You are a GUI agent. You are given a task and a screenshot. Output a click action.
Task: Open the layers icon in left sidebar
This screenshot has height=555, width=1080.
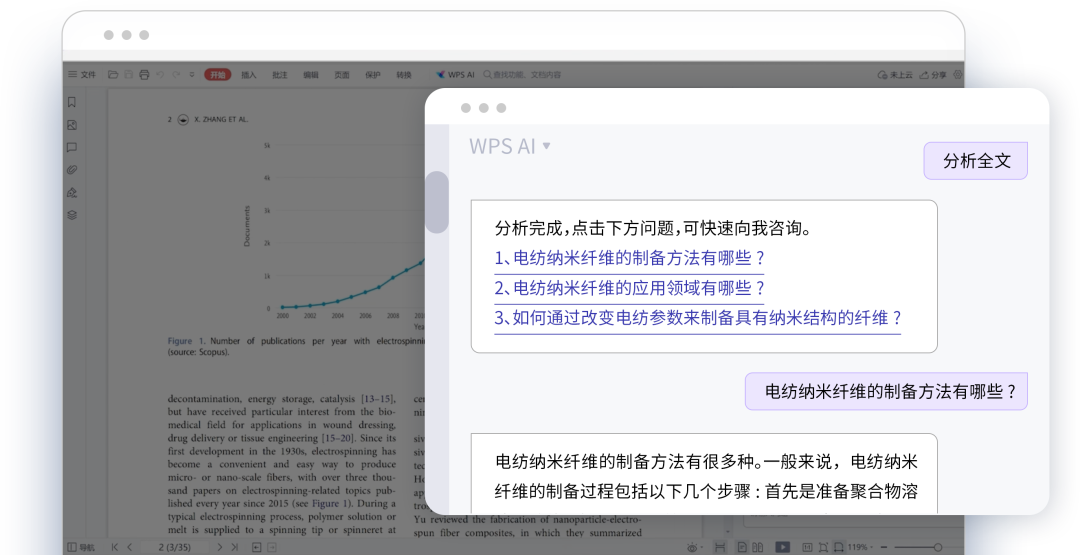(x=72, y=215)
